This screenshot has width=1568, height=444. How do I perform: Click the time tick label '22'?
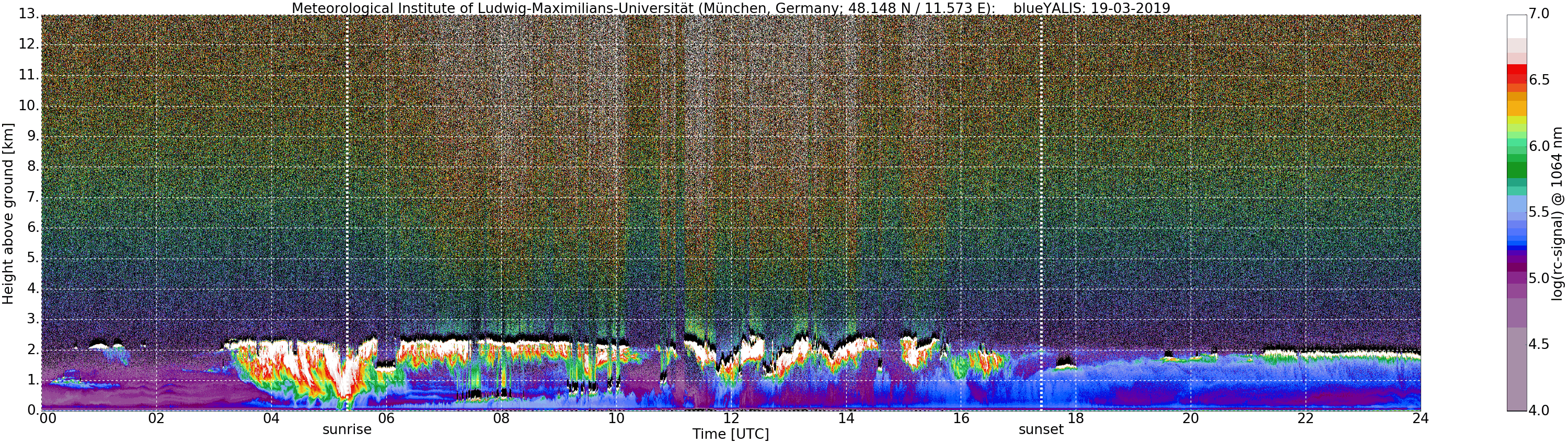click(x=1306, y=418)
